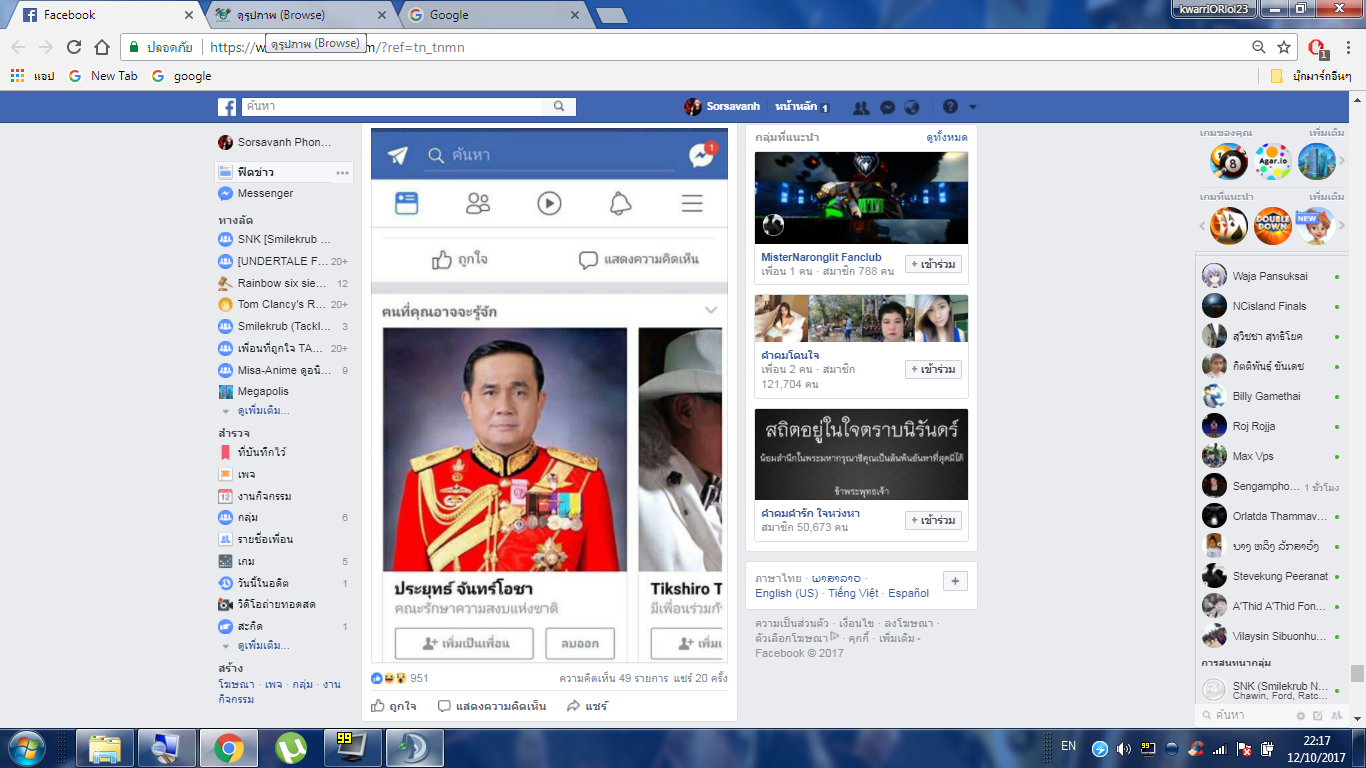
Task: Open the account dropdown arrow in top bar
Action: click(973, 107)
